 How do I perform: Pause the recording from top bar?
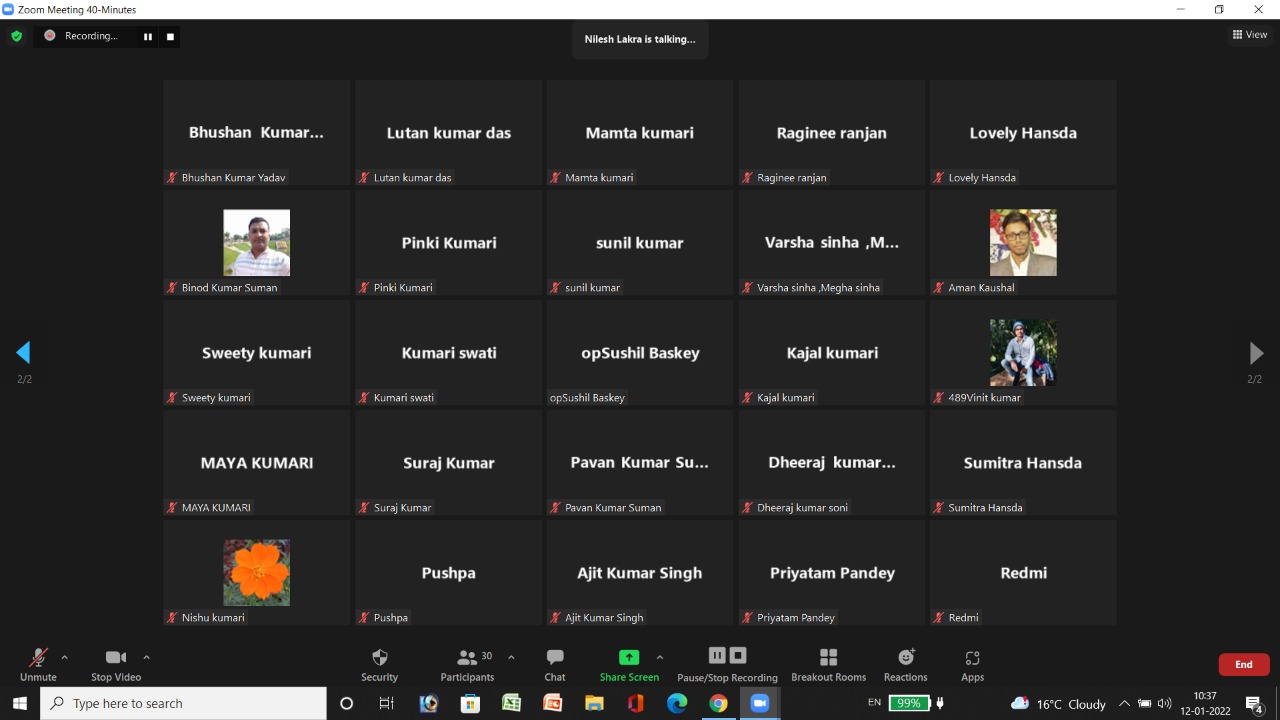point(148,36)
